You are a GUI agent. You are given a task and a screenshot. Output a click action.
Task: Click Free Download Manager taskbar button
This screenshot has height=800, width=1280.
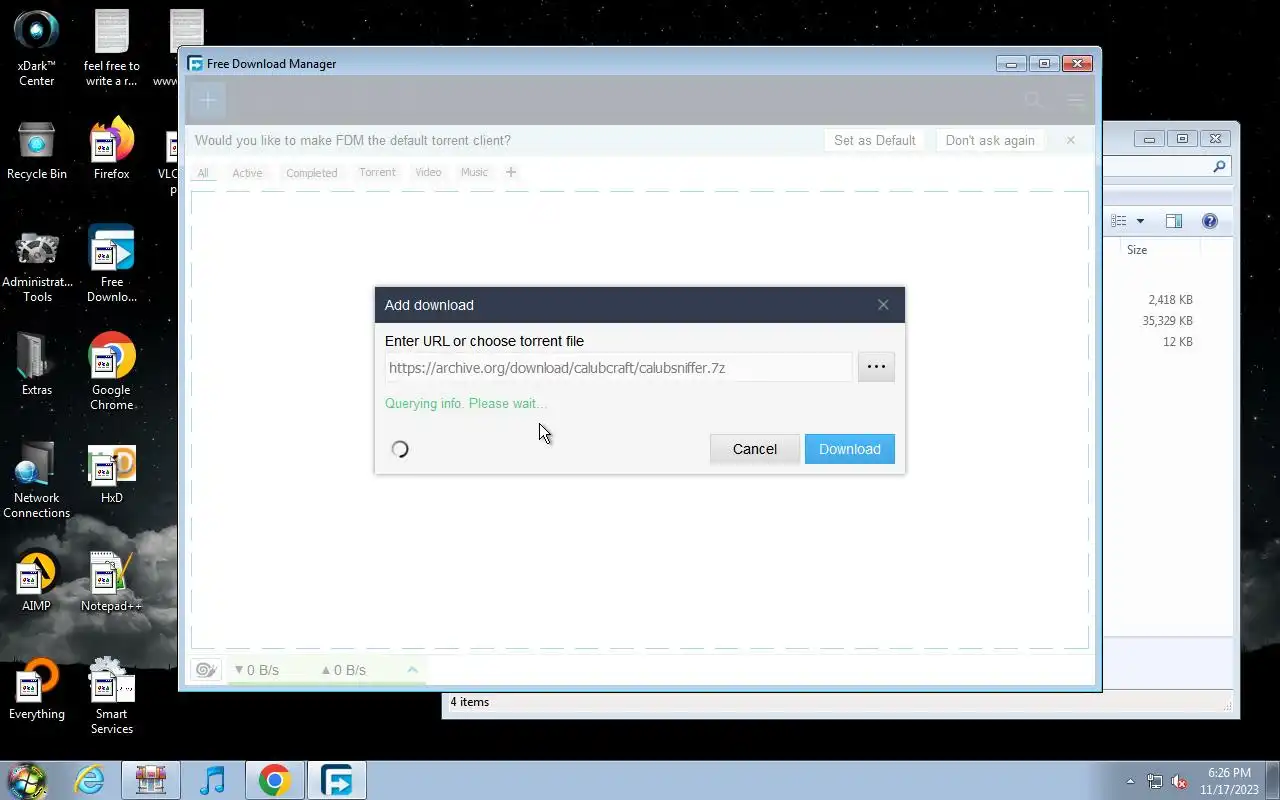(337, 780)
